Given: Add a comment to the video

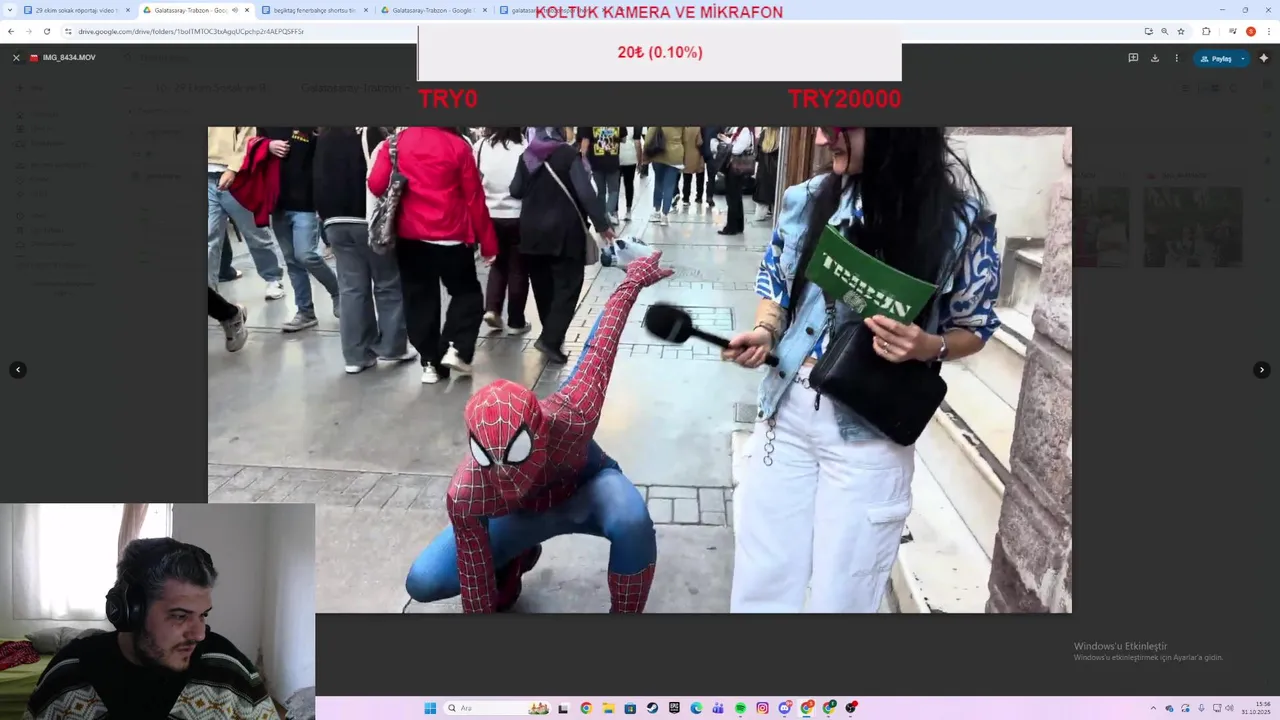Looking at the screenshot, I should [x=1133, y=58].
